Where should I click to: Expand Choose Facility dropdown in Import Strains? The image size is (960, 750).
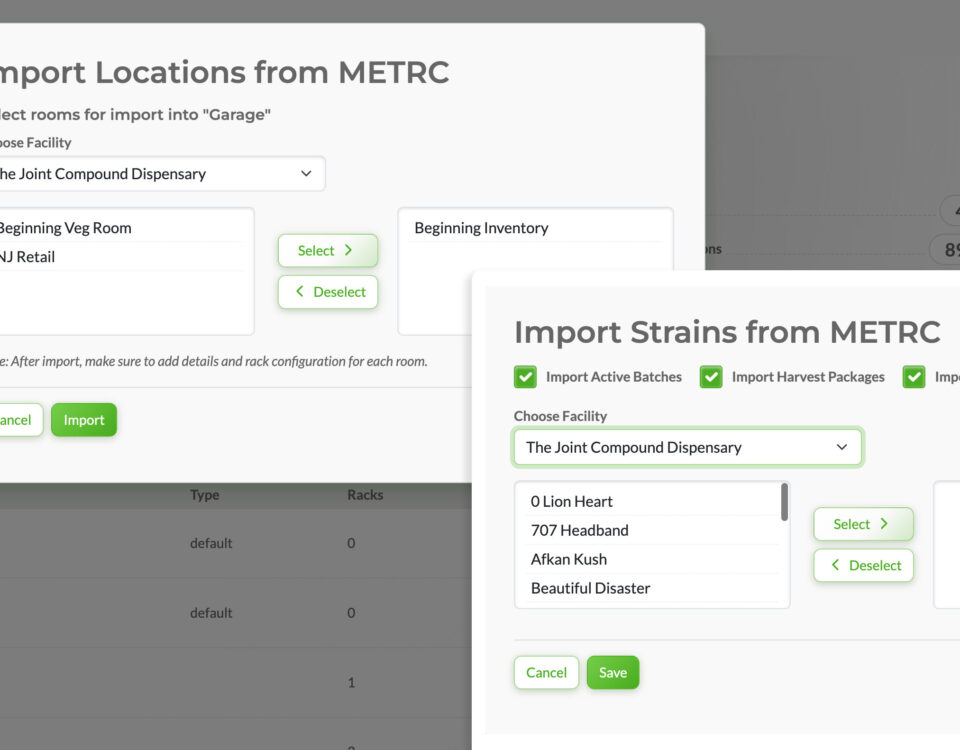pyautogui.click(x=687, y=447)
